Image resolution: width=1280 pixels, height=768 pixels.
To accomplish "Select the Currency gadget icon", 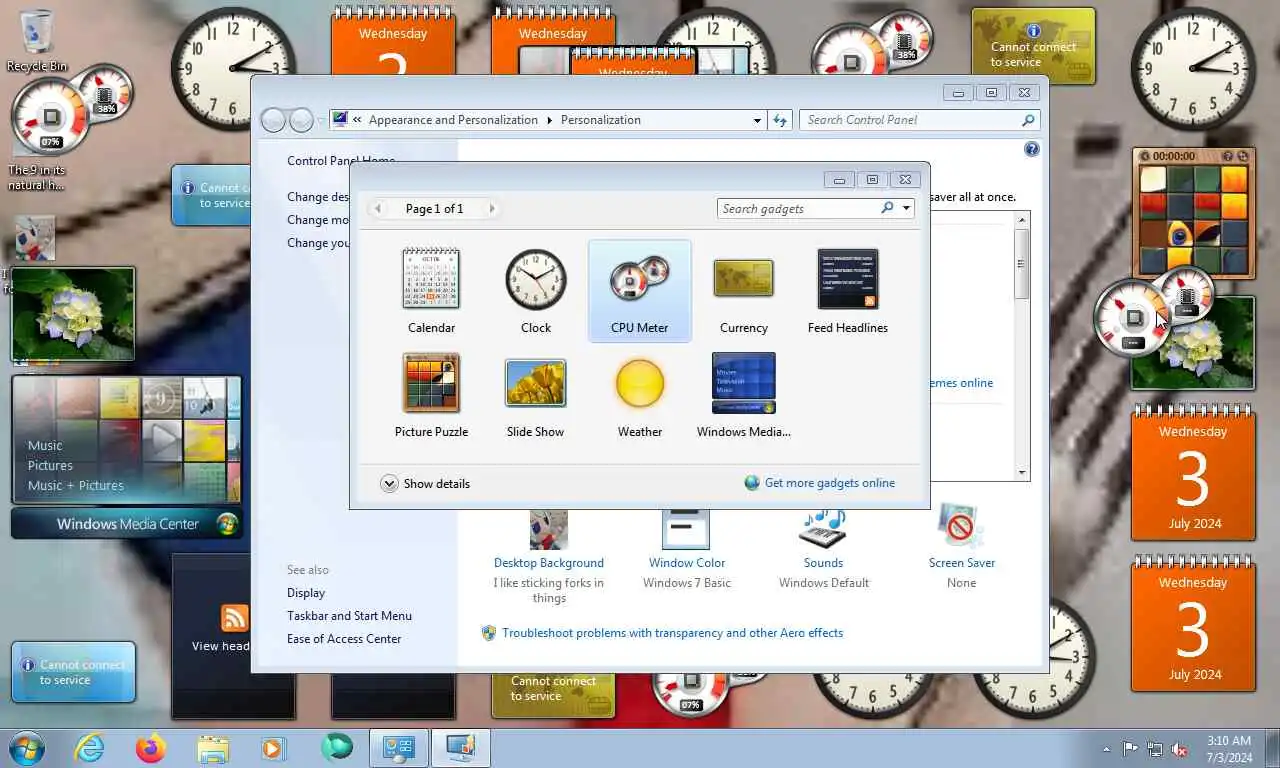I will point(743,279).
